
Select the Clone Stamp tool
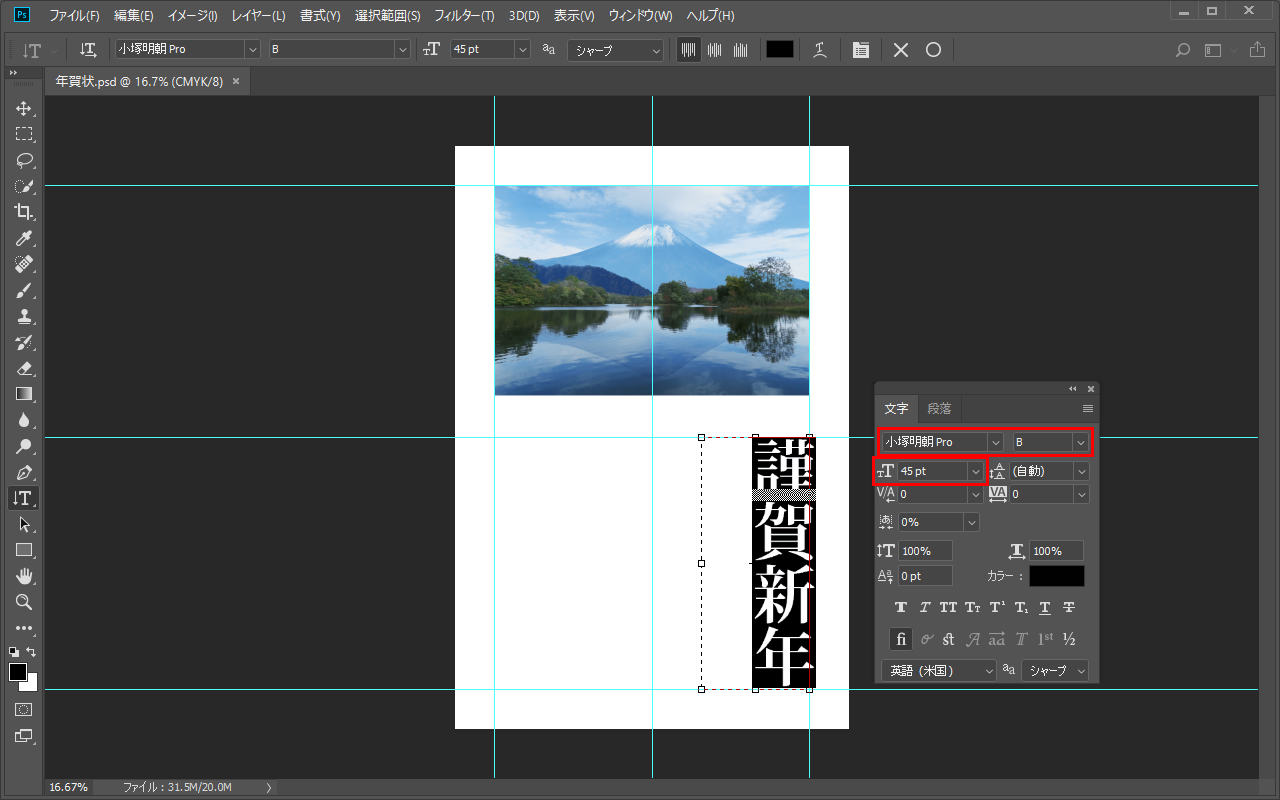[24, 316]
